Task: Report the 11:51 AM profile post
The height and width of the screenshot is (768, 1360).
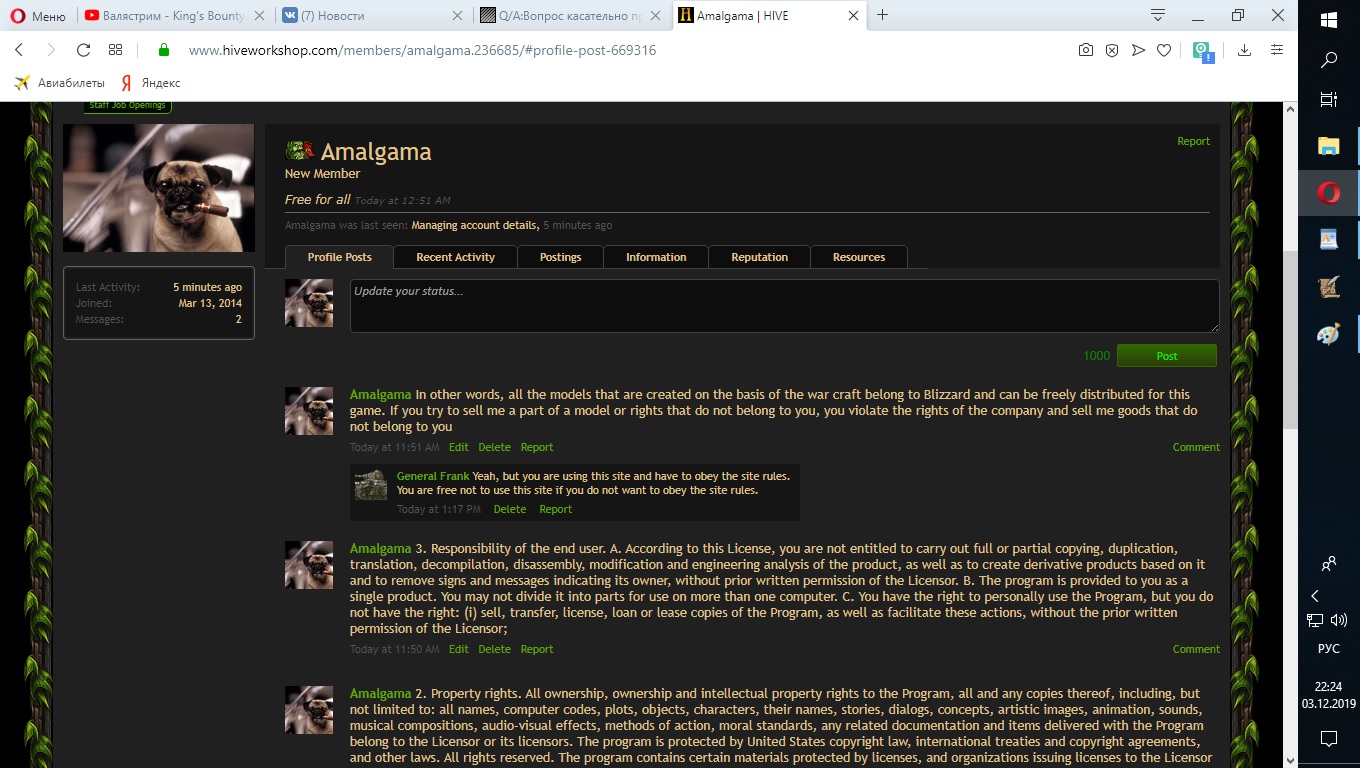Action: (537, 447)
